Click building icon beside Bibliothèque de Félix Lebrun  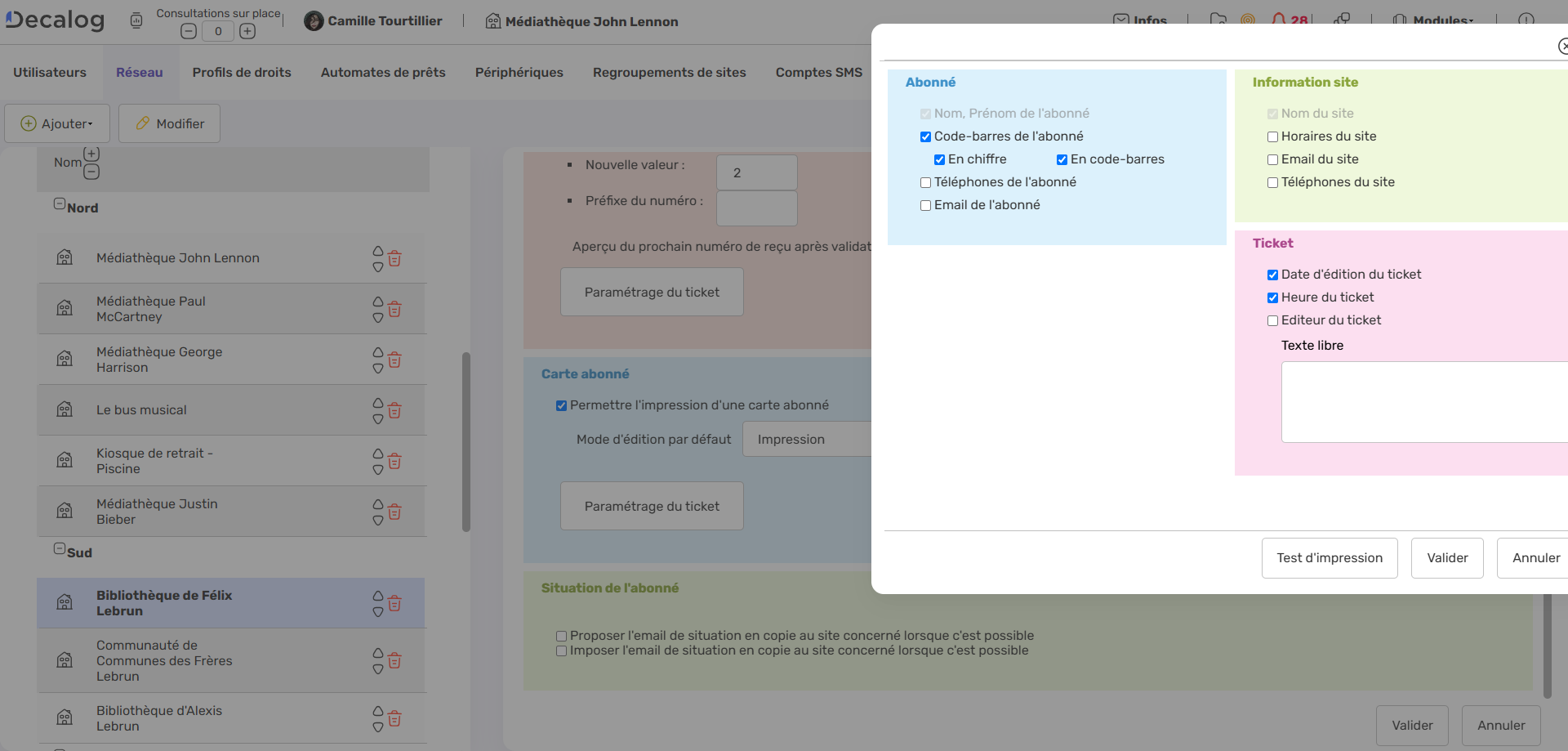(65, 603)
